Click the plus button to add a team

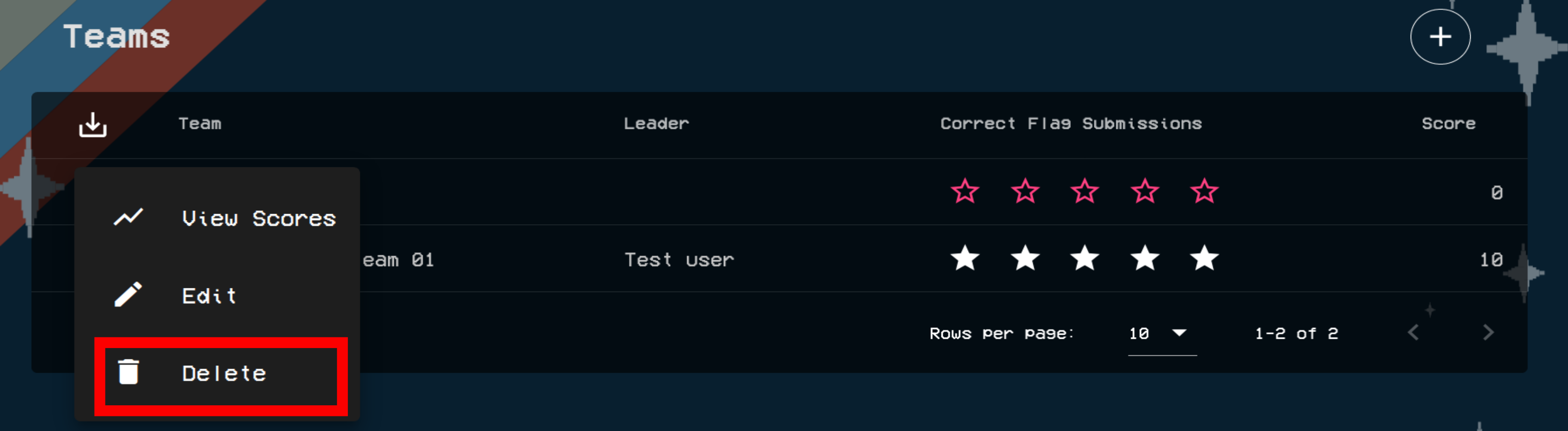point(1439,37)
